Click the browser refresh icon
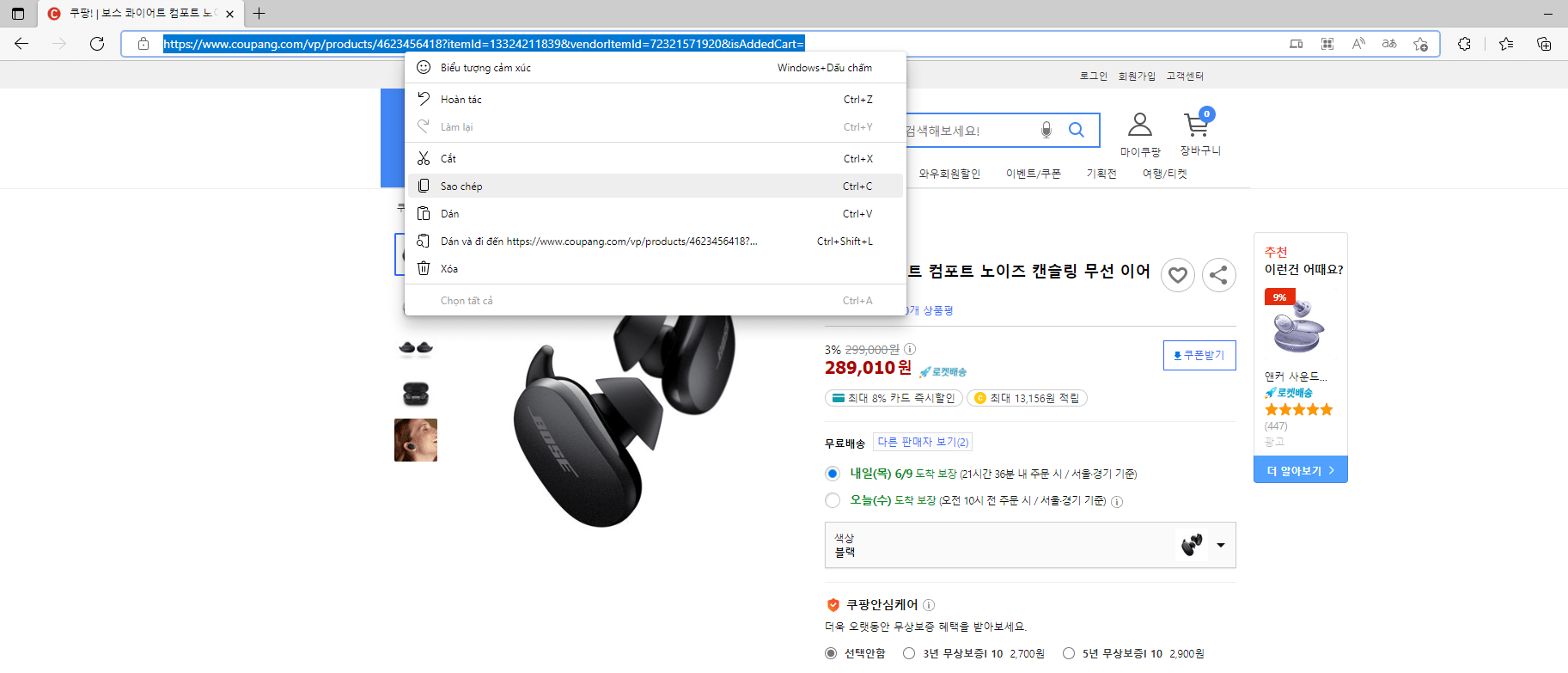The height and width of the screenshot is (673, 1568). point(97,44)
